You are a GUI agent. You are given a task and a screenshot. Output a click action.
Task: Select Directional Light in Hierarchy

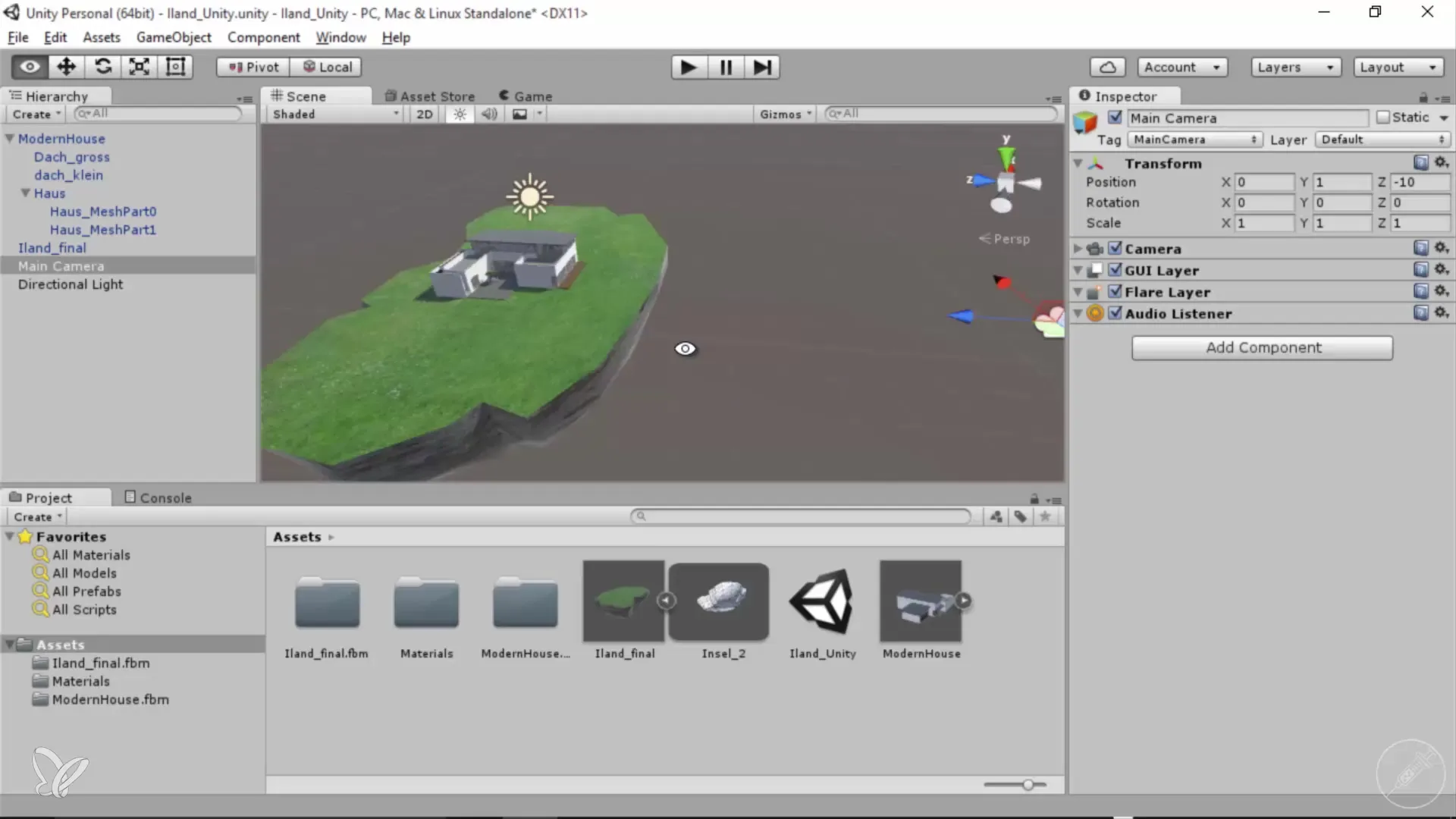click(70, 284)
